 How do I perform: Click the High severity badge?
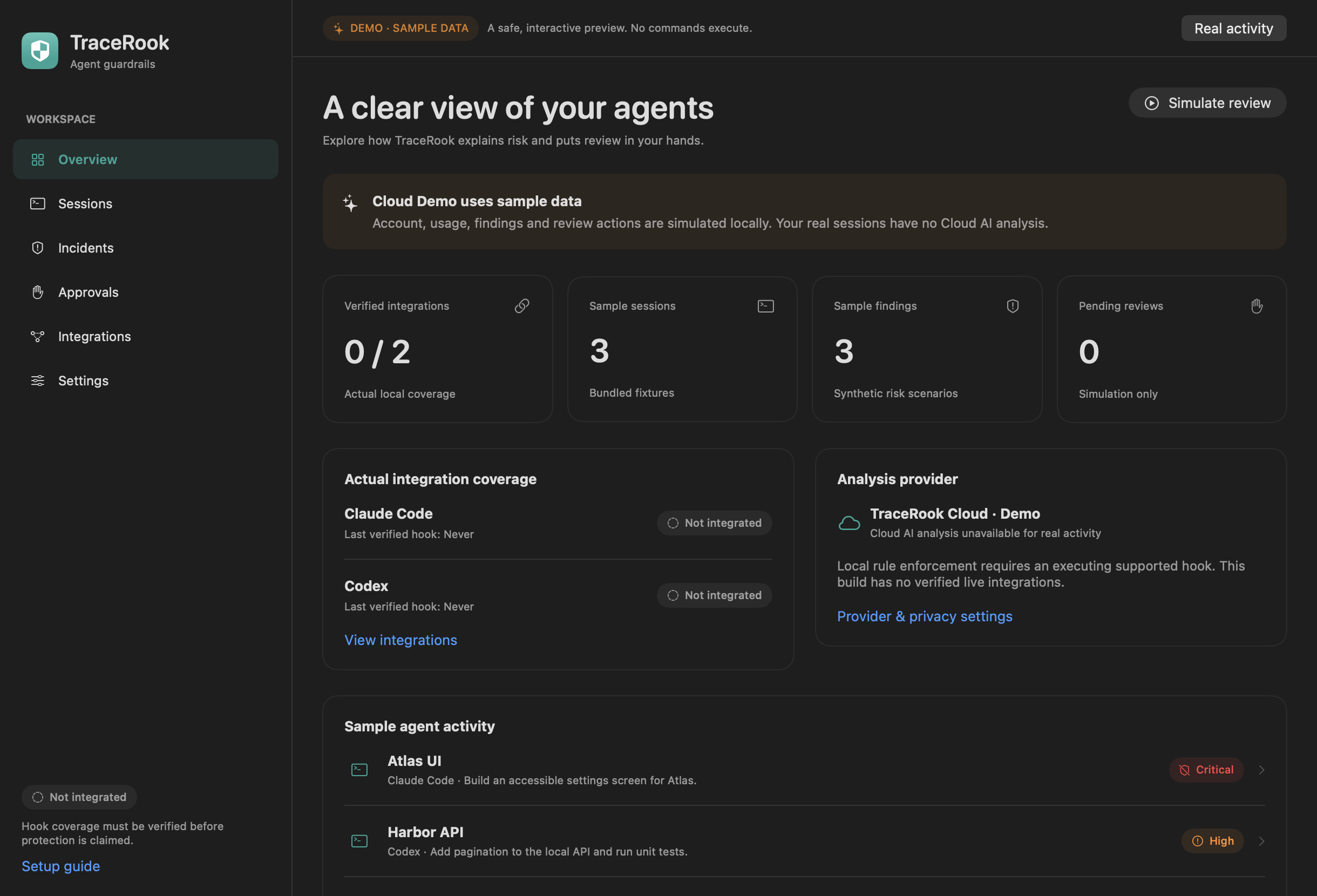pos(1213,841)
